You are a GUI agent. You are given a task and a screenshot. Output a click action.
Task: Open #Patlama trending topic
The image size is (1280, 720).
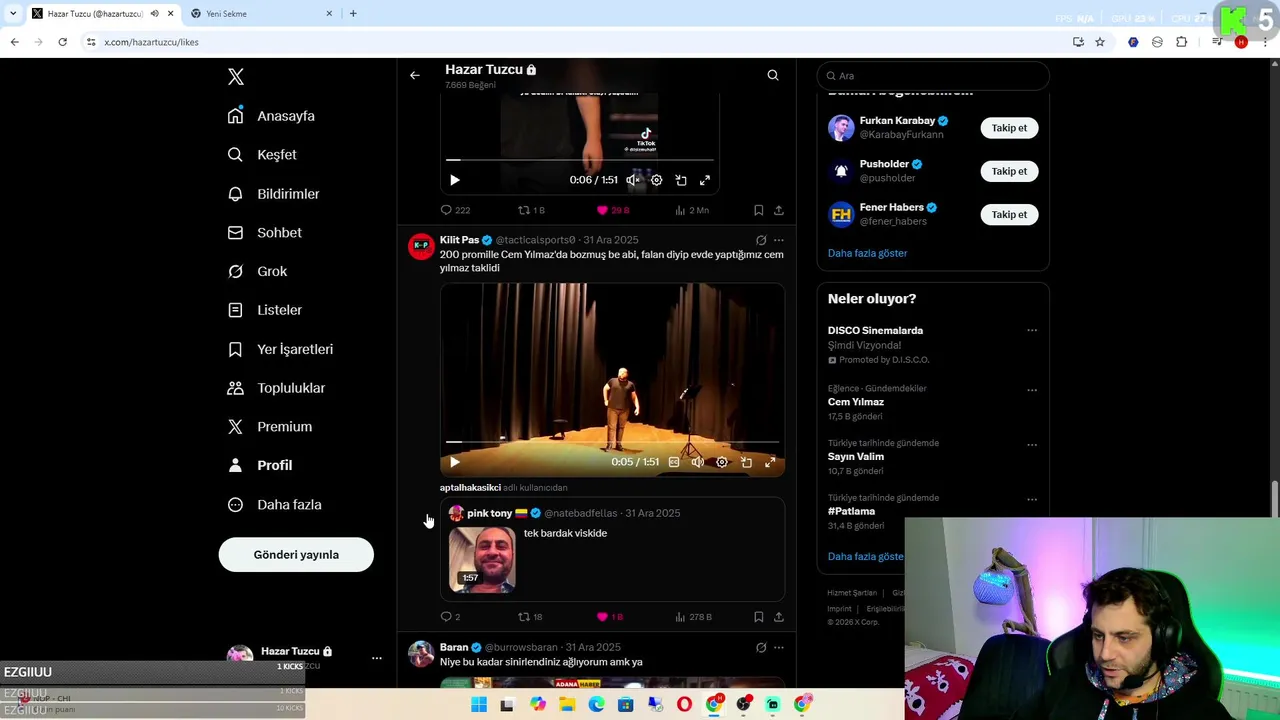coord(851,511)
